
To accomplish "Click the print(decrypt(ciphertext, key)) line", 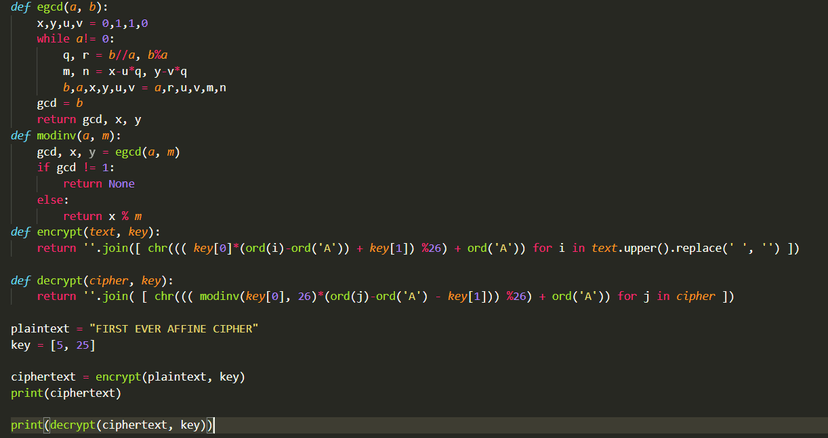I will point(112,425).
